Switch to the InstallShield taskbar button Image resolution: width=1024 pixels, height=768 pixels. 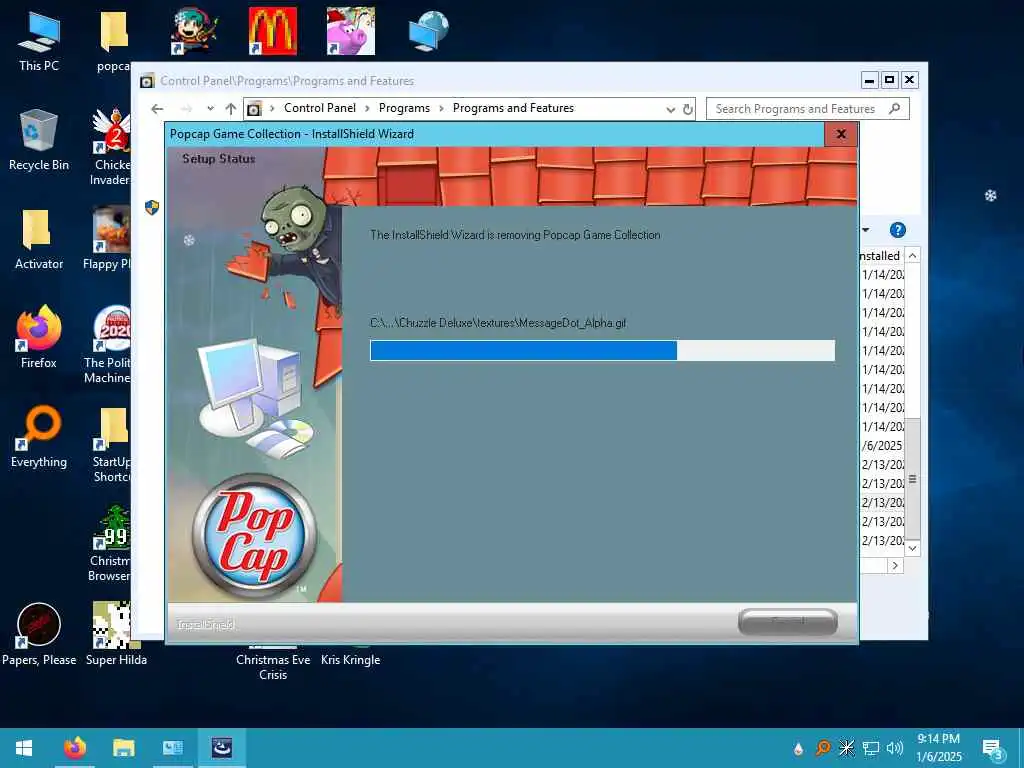point(222,748)
